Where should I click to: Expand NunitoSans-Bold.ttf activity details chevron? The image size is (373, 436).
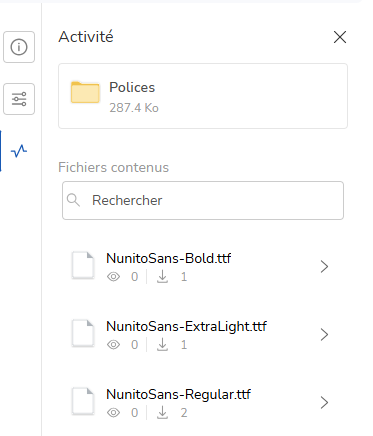pos(324,267)
